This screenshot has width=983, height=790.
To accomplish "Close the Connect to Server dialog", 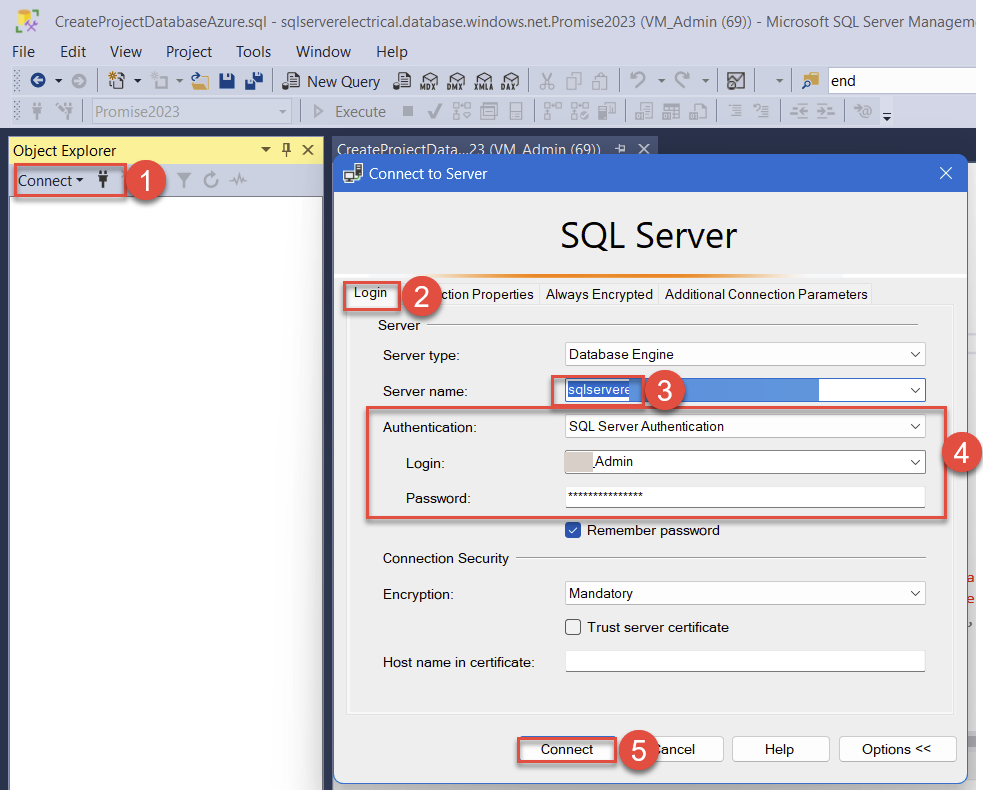I will [x=945, y=173].
